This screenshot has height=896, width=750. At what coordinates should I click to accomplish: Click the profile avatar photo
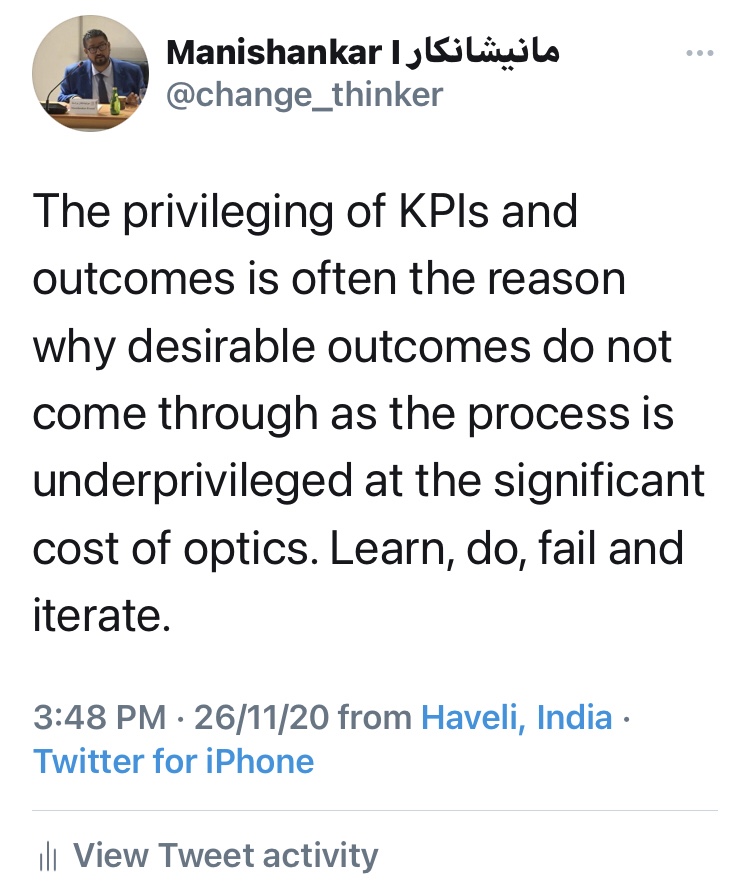pos(90,75)
